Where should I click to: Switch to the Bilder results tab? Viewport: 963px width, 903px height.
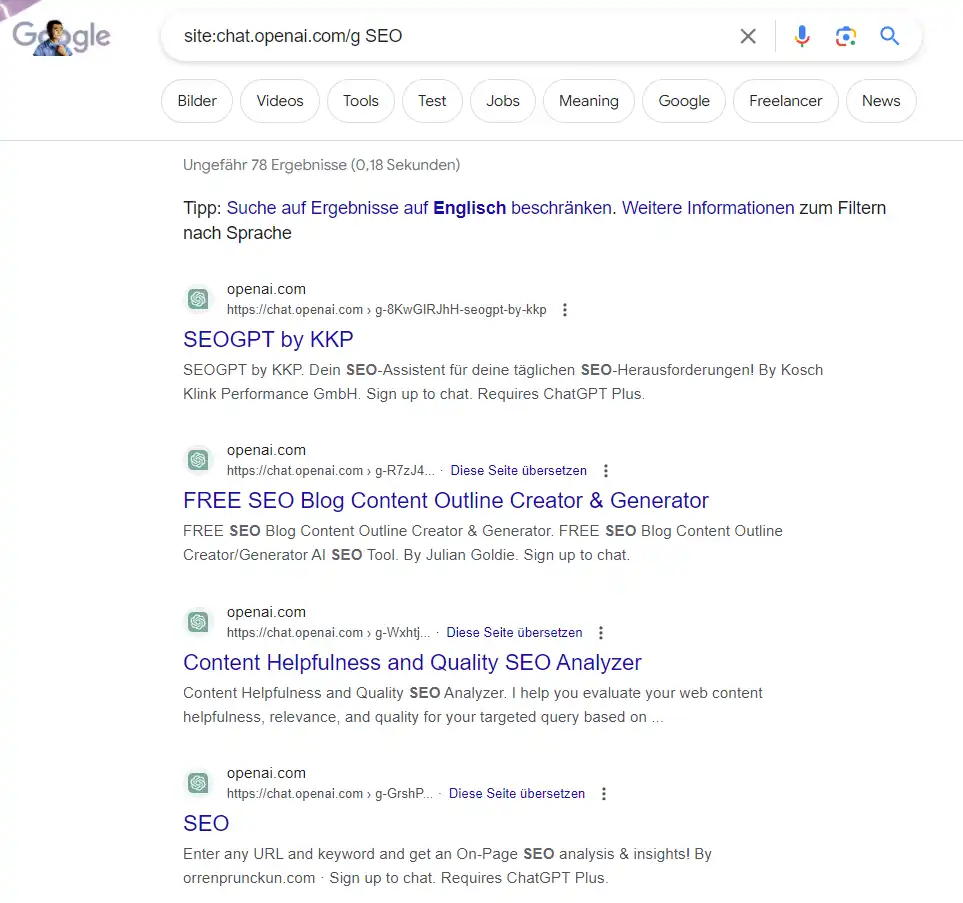pyautogui.click(x=196, y=100)
